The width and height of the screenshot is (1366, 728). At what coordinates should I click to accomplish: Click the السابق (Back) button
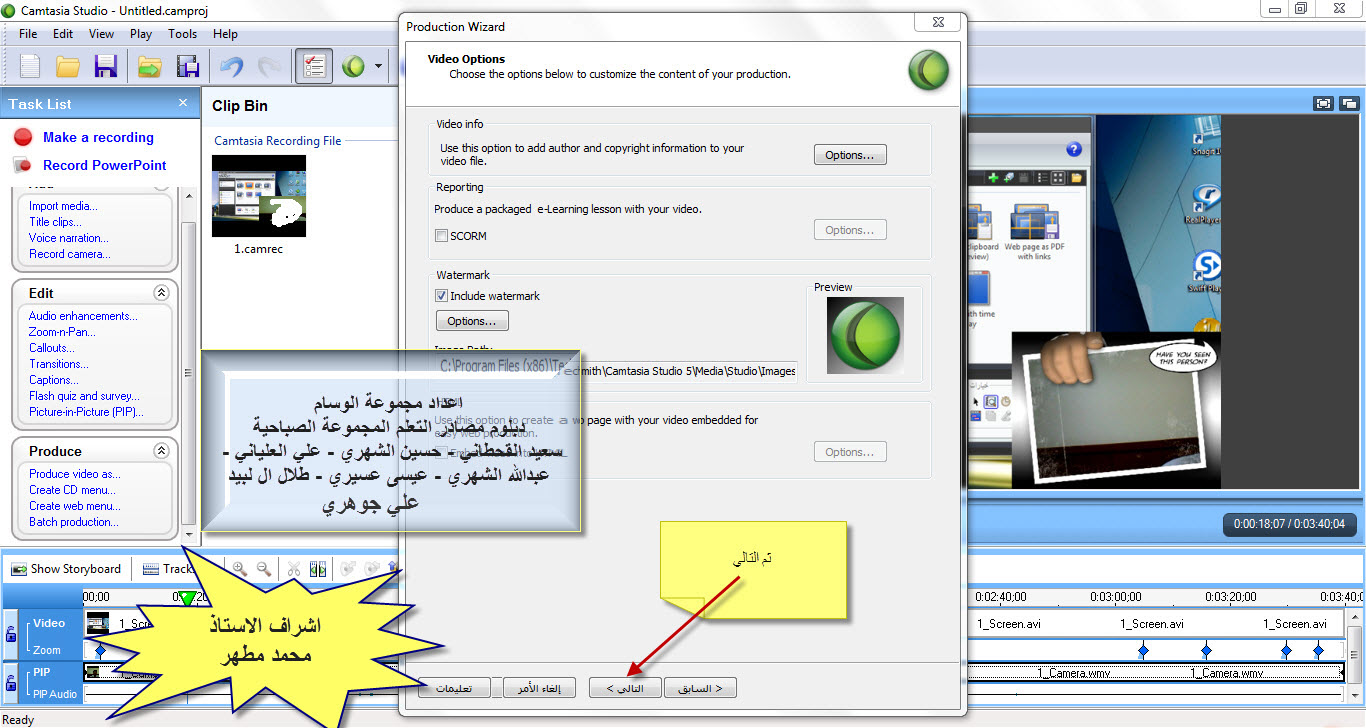pos(700,688)
